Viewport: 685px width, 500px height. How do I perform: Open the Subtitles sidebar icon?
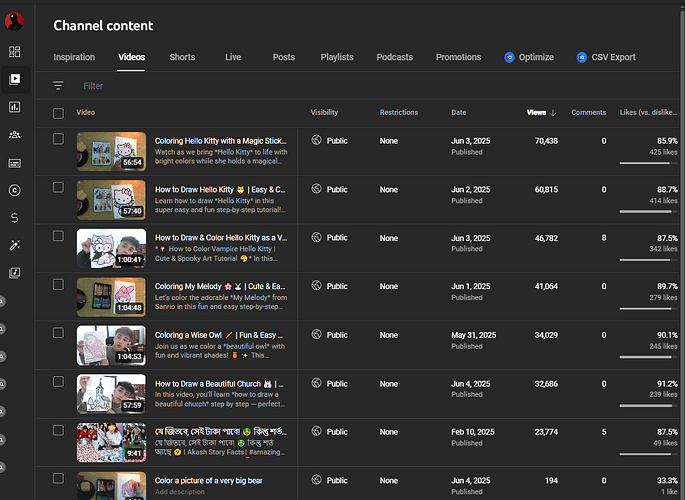[14, 163]
